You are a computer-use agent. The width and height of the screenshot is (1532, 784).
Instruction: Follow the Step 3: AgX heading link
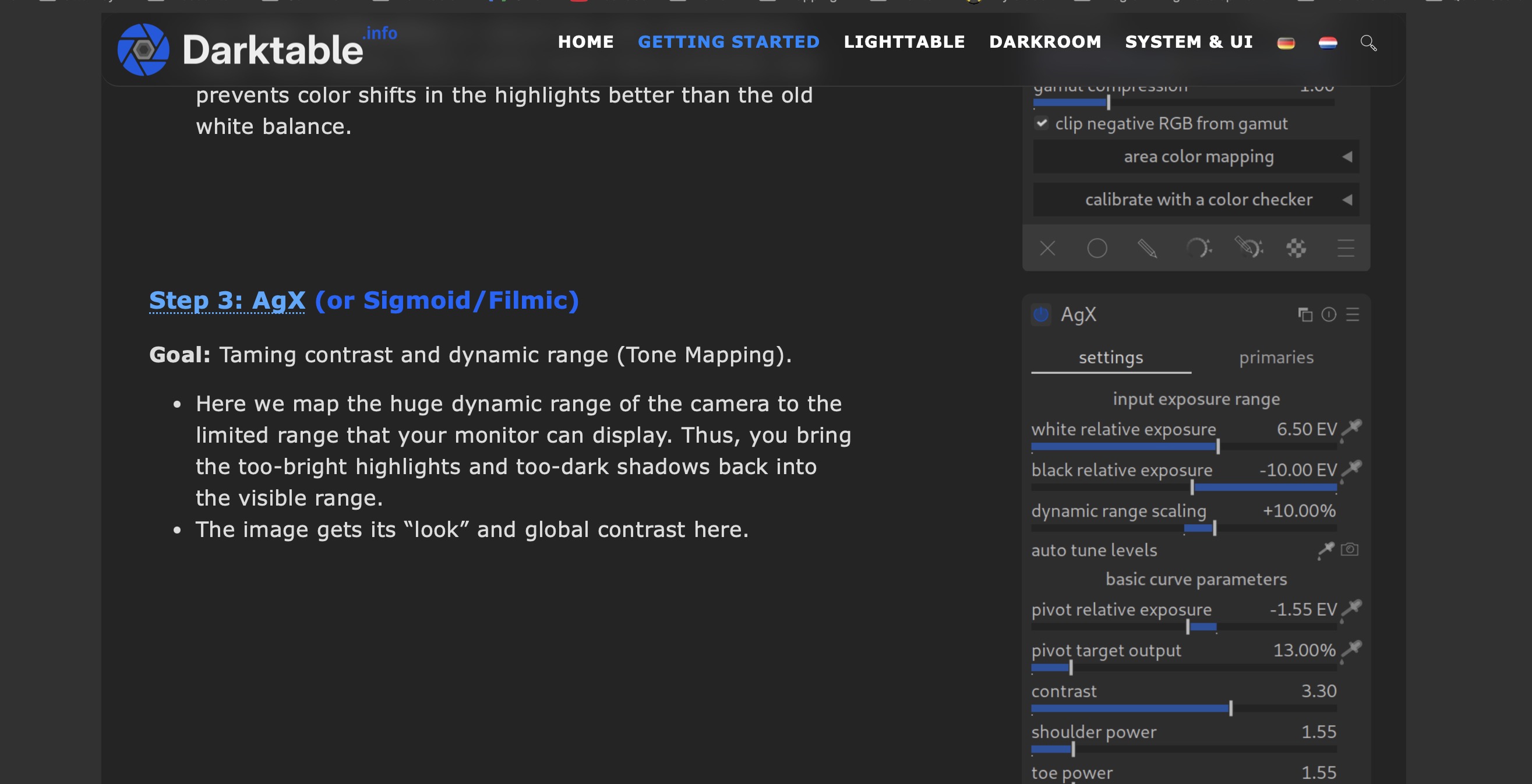pos(227,301)
